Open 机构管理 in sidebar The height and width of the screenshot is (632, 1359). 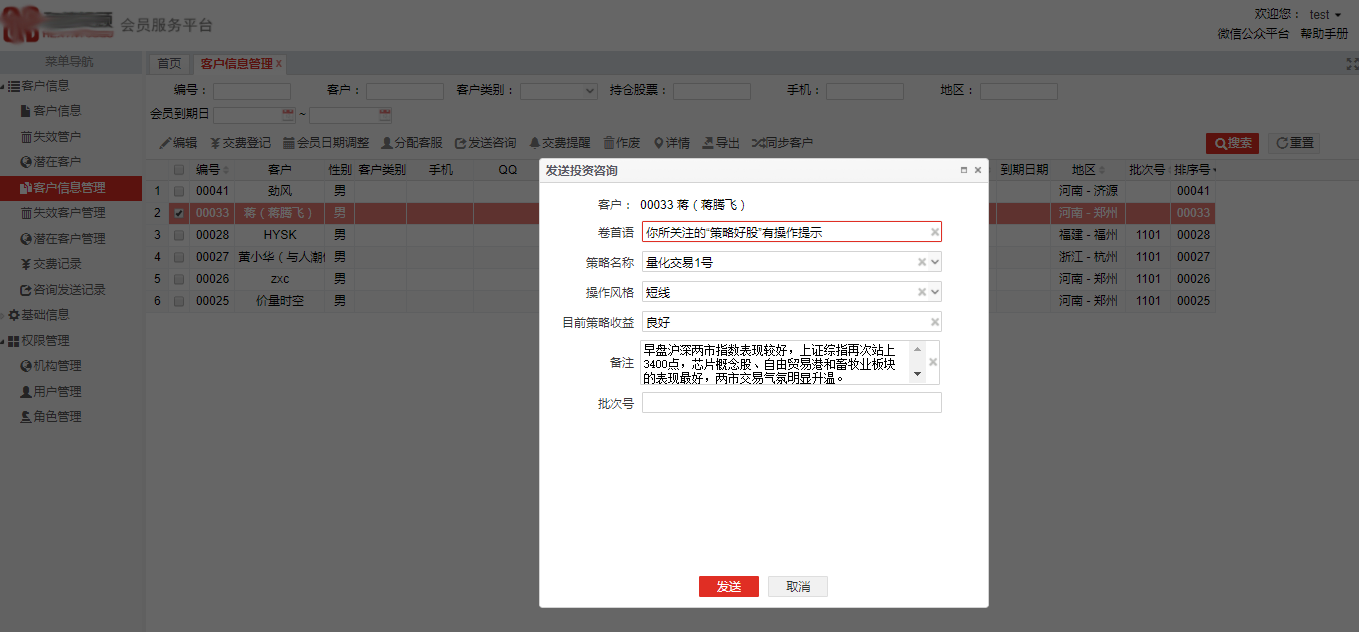[x=51, y=366]
